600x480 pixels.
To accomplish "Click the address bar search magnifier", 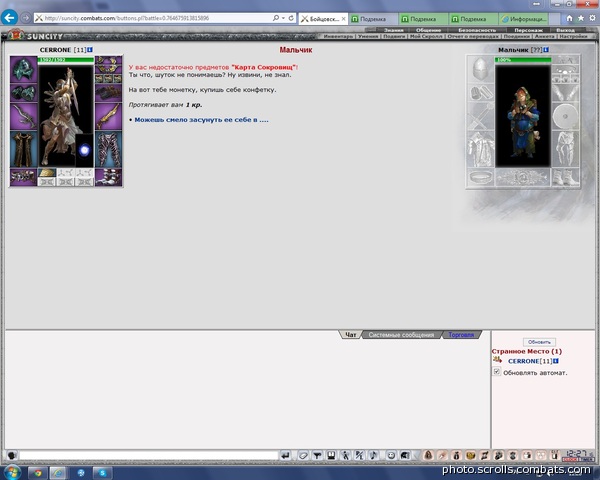I will click(276, 18).
